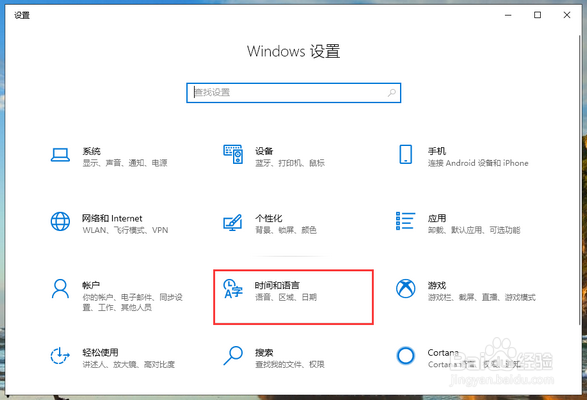Open the 帐户 person icon
Screen dimensions: 587x400
(x=60, y=288)
